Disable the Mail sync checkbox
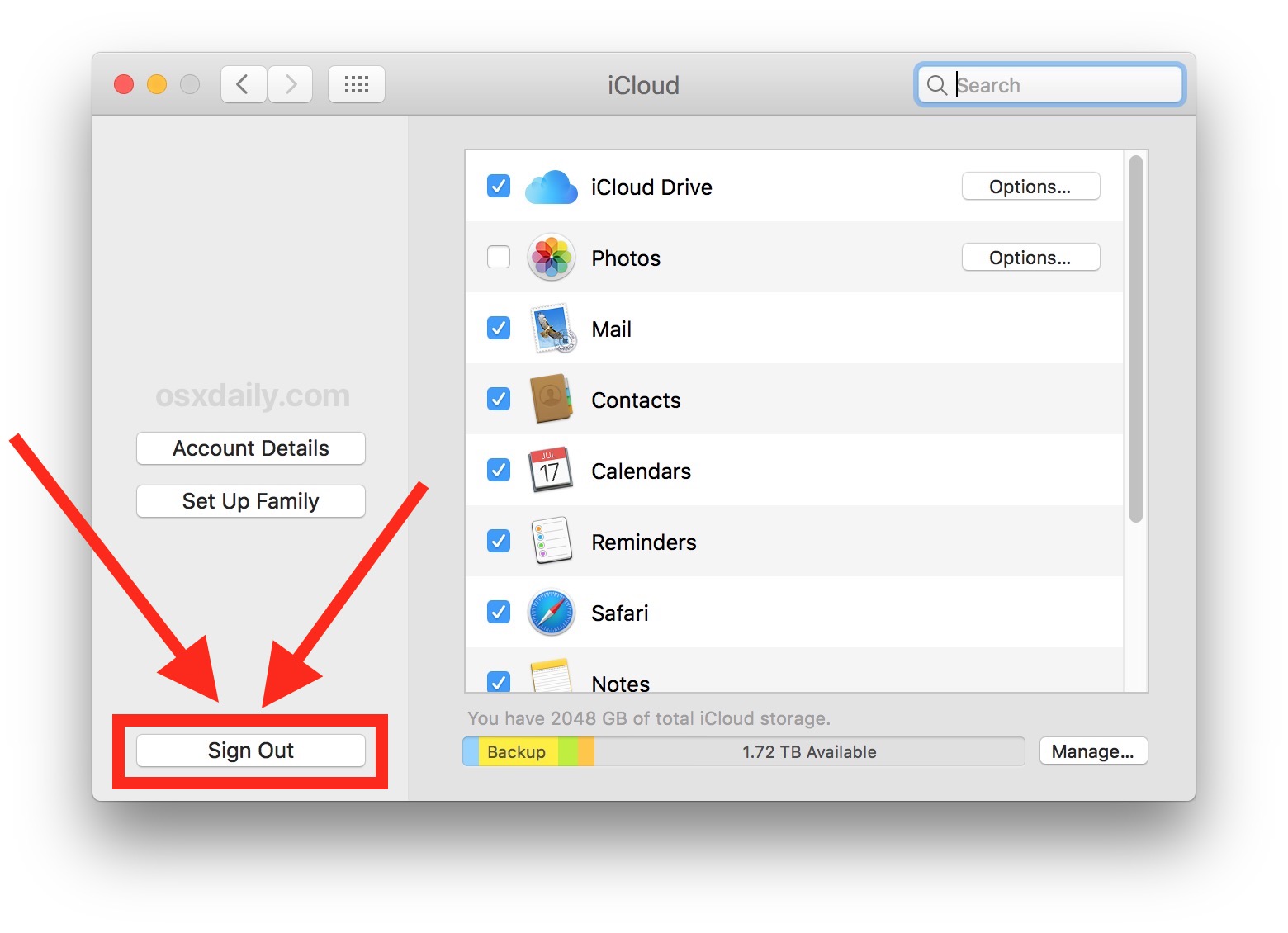1288x933 pixels. coord(498,328)
